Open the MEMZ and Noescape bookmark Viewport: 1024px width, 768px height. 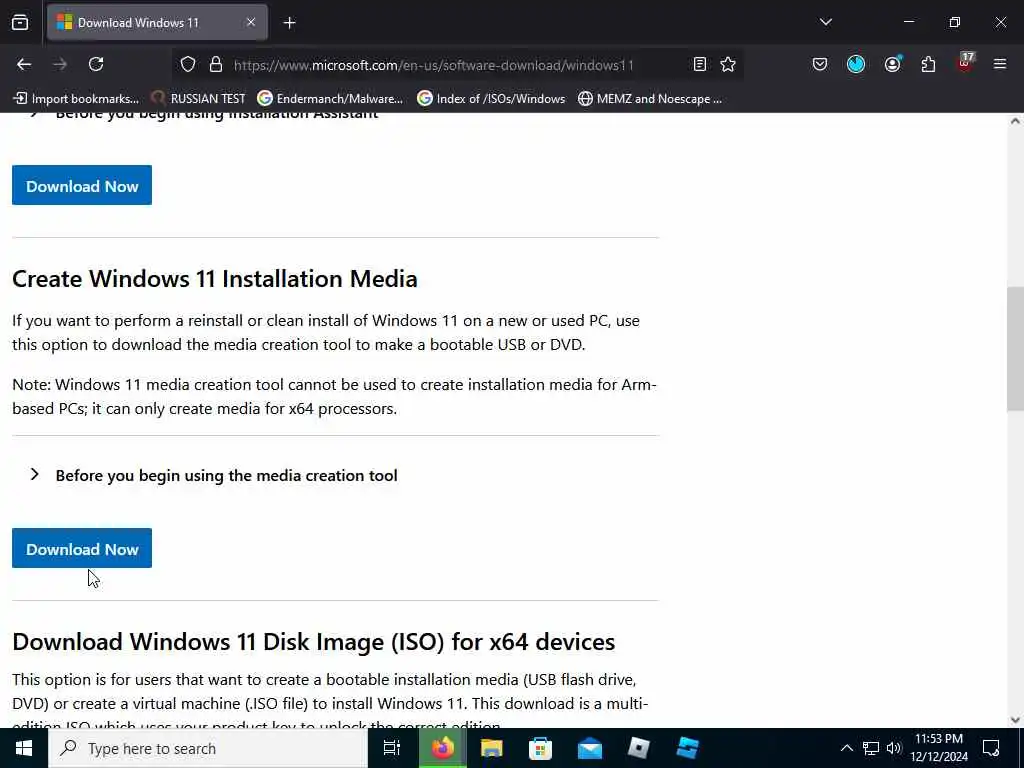650,99
